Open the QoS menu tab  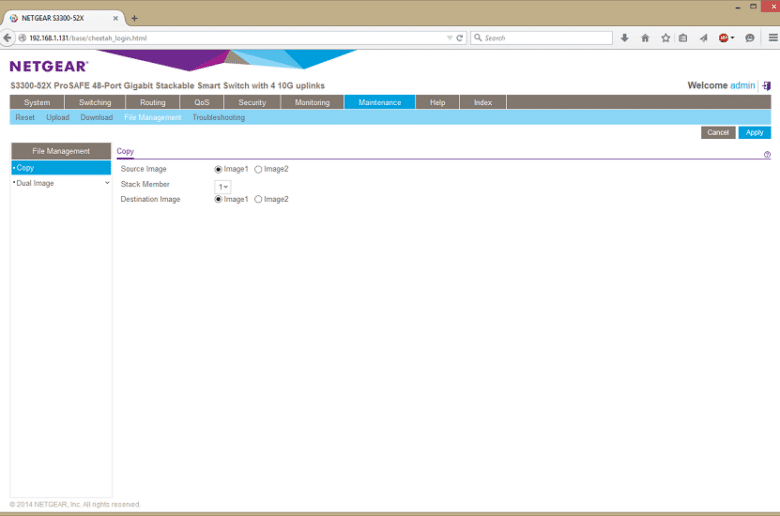[202, 103]
